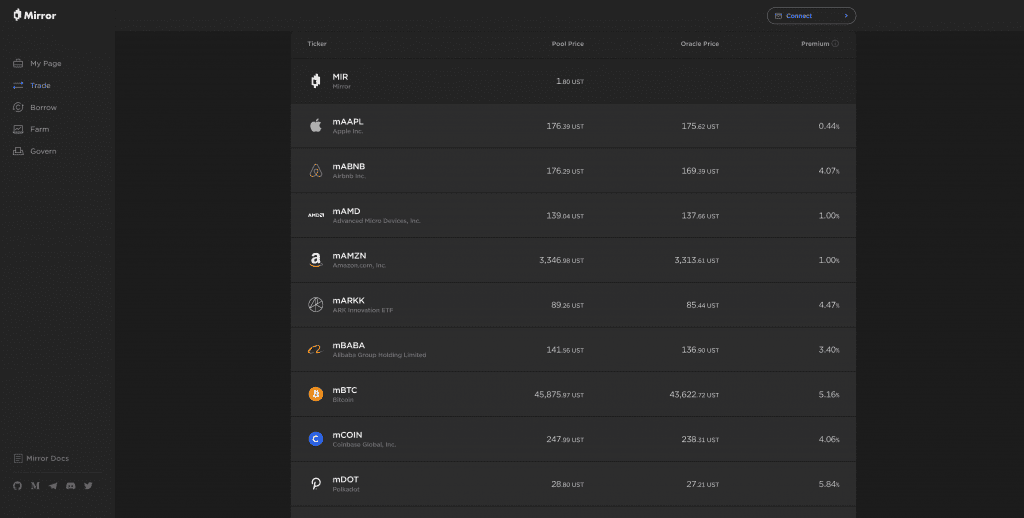The height and width of the screenshot is (518, 1024).
Task: Select the mAMD ticker name
Action: pos(346,211)
